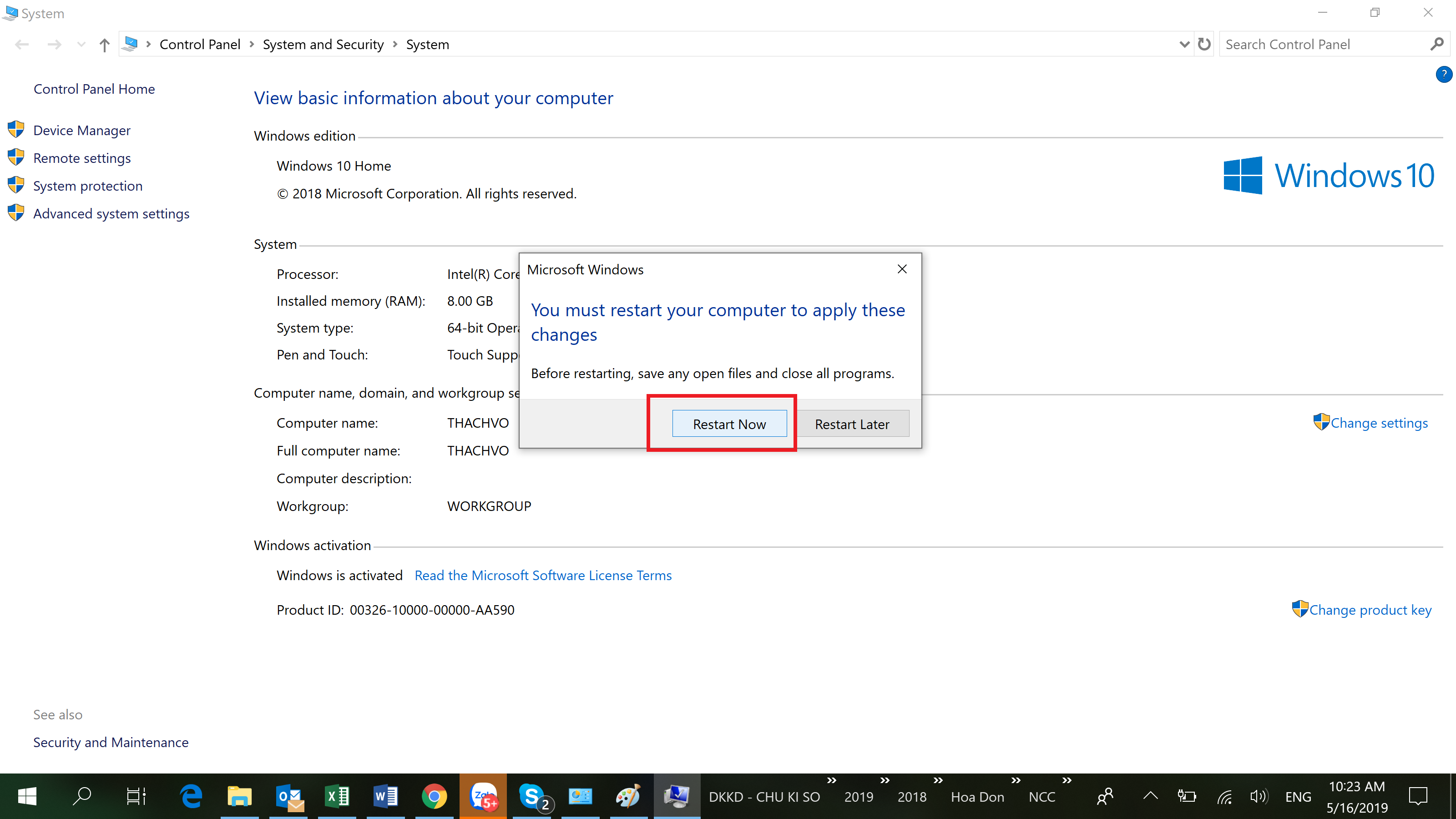
Task: Expand the DKKD - CHU KI SO toolbar chevron
Action: pos(831,780)
